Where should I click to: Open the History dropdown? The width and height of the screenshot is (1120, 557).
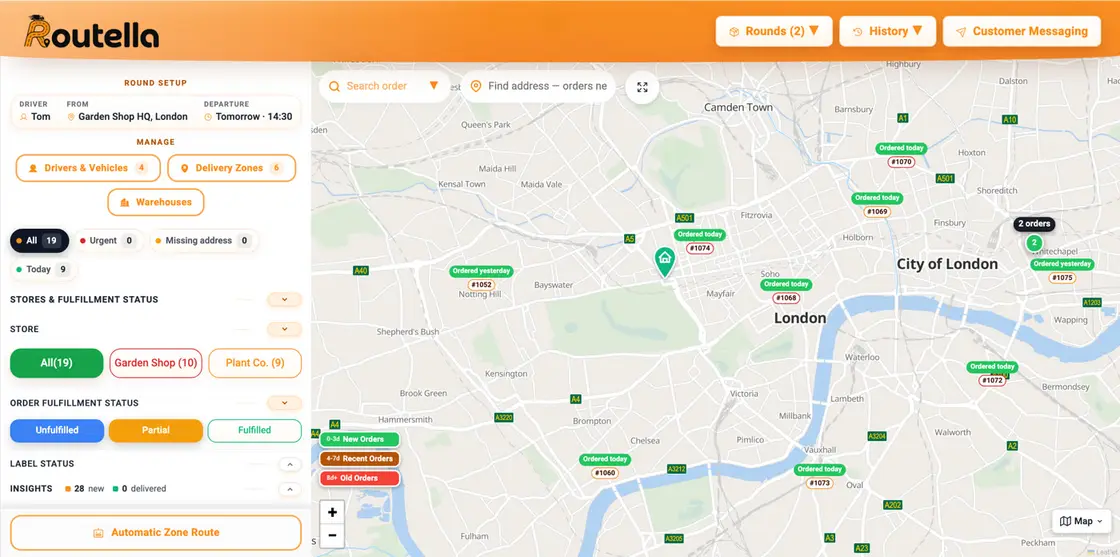[888, 31]
